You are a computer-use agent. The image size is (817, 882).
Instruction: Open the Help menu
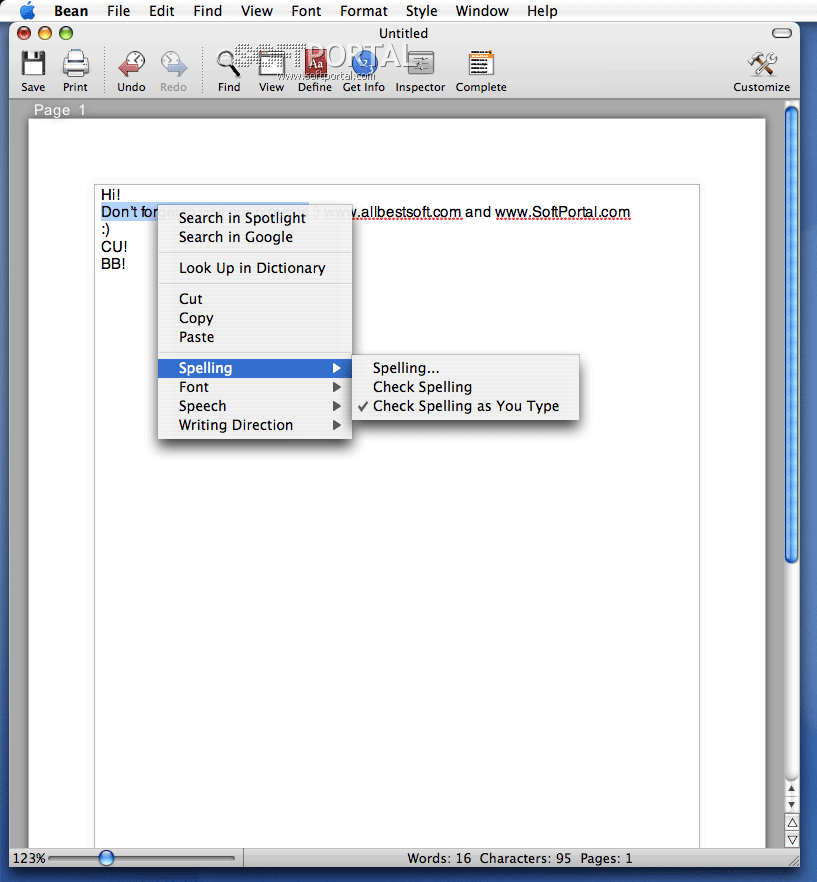[542, 11]
